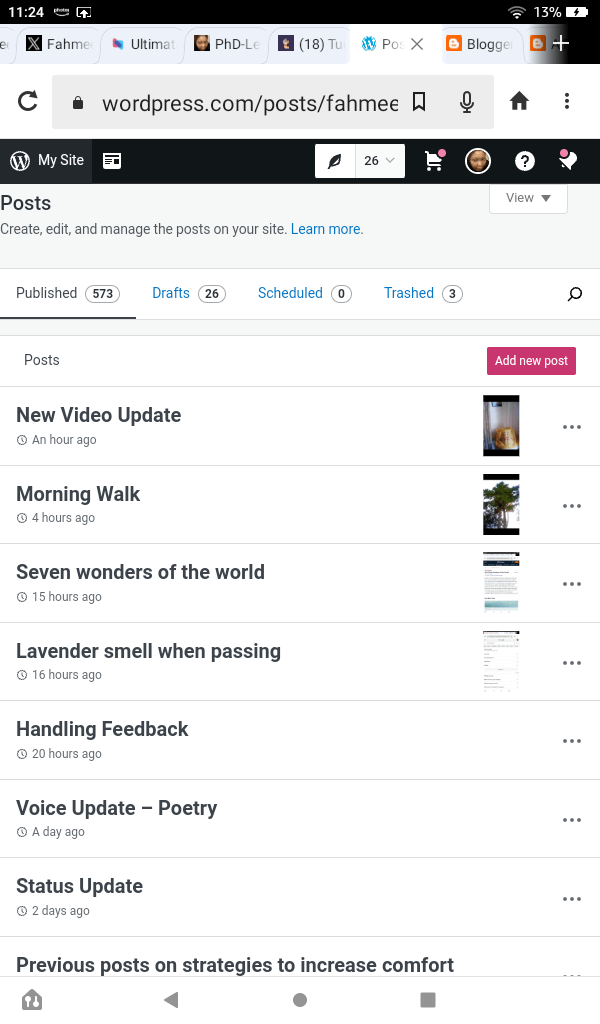
Task: Open the New Video Update thumbnail
Action: [x=501, y=426]
